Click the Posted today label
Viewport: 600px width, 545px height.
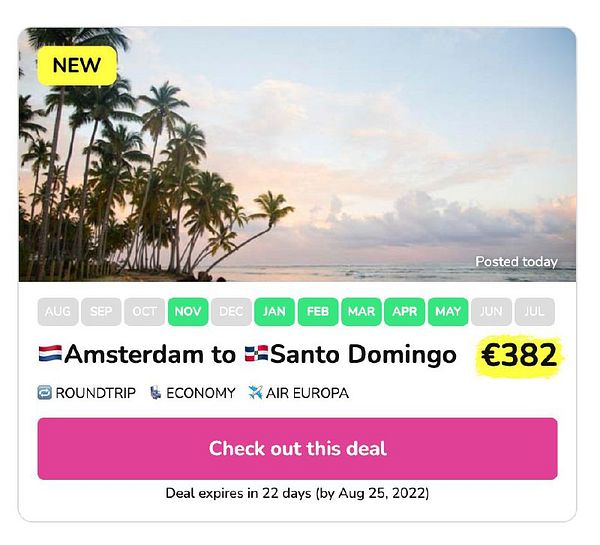pos(516,262)
